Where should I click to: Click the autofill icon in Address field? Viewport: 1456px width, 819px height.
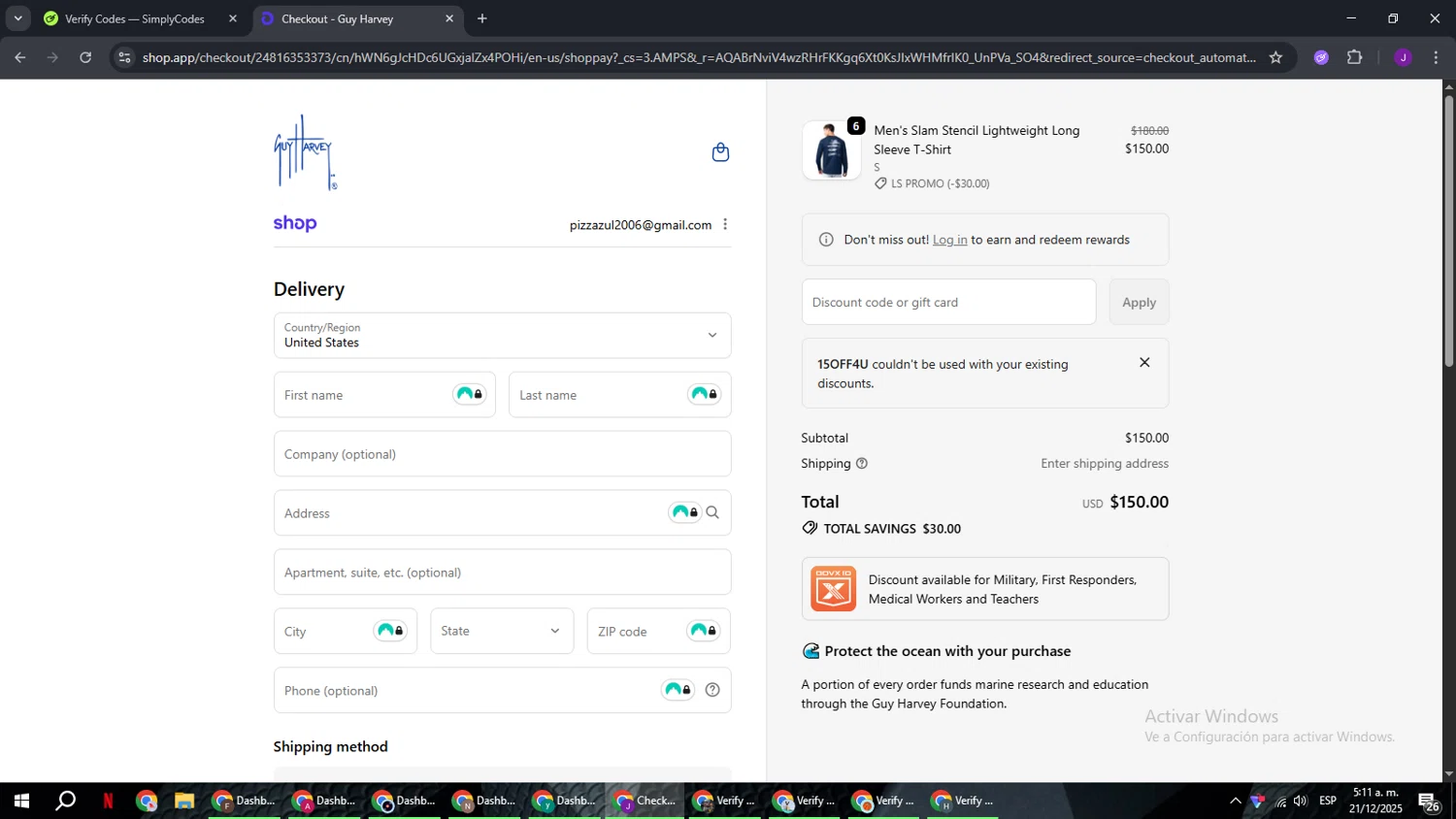pos(685,512)
